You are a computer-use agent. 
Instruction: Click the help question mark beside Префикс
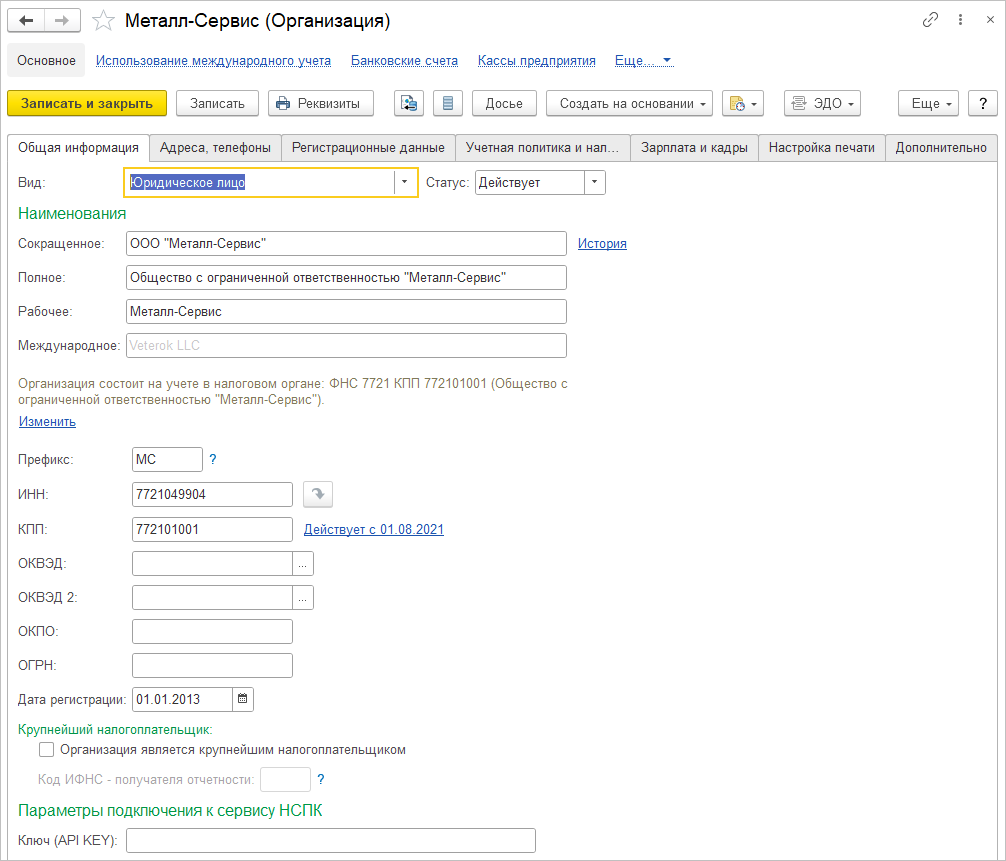(213, 459)
